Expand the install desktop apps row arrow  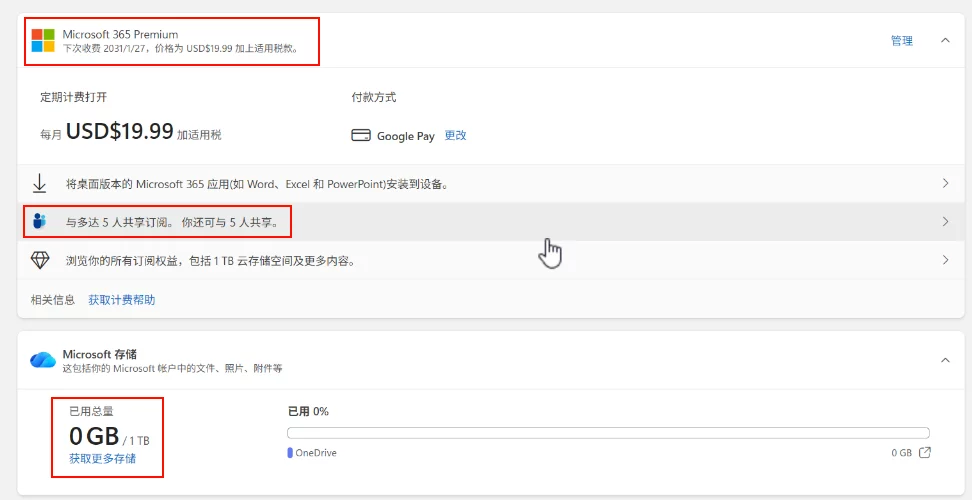[x=945, y=184]
